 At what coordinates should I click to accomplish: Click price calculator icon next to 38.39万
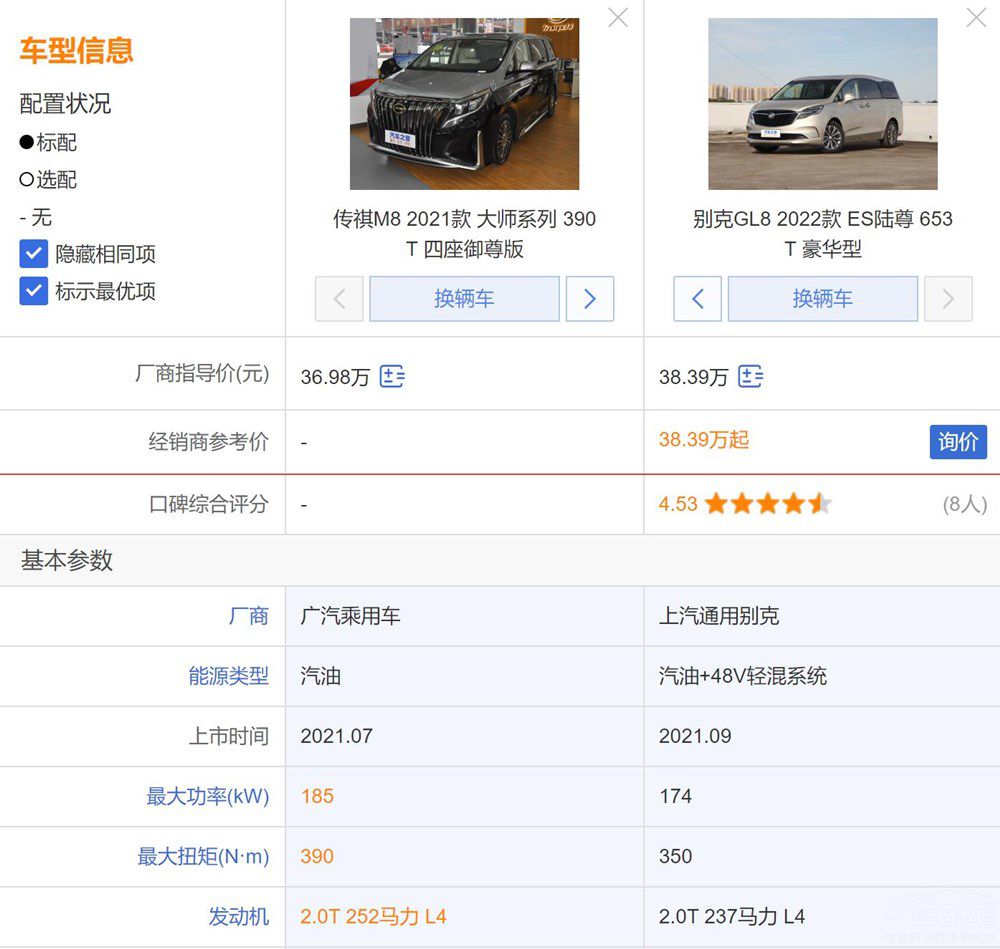[x=750, y=377]
